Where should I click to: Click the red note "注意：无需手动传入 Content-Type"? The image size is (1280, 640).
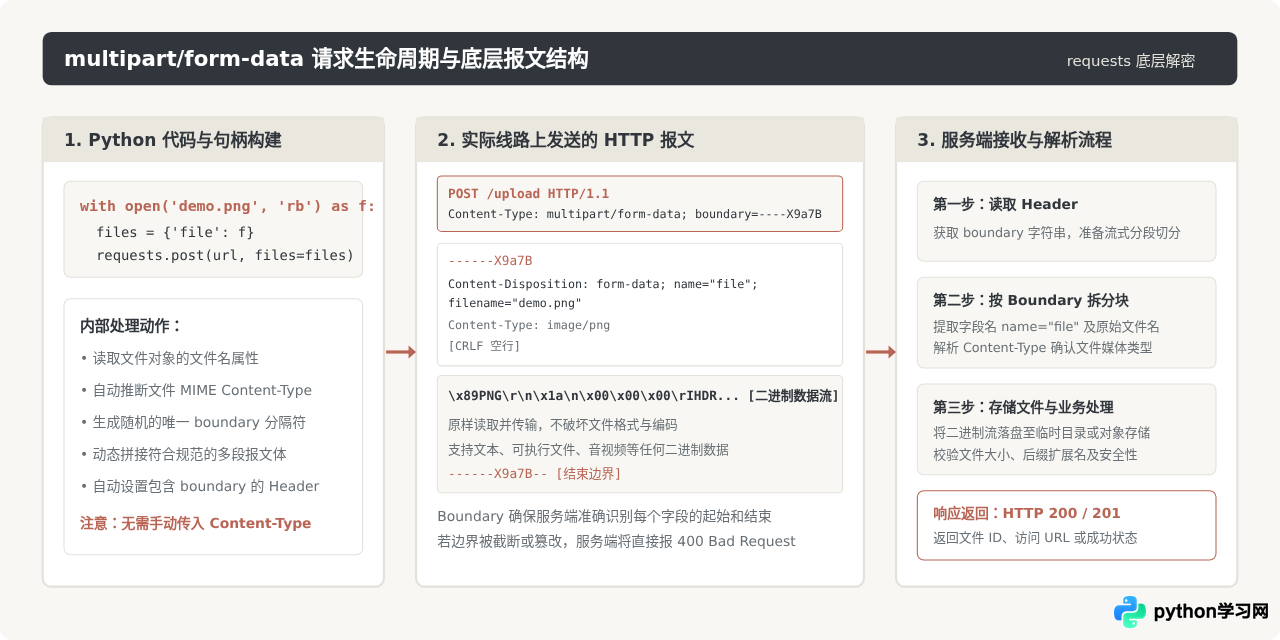point(196,523)
